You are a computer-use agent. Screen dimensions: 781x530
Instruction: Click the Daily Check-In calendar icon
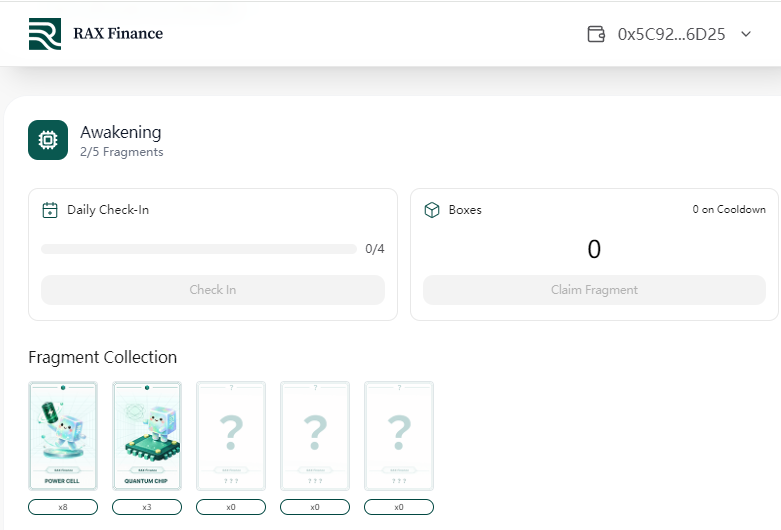tap(50, 210)
